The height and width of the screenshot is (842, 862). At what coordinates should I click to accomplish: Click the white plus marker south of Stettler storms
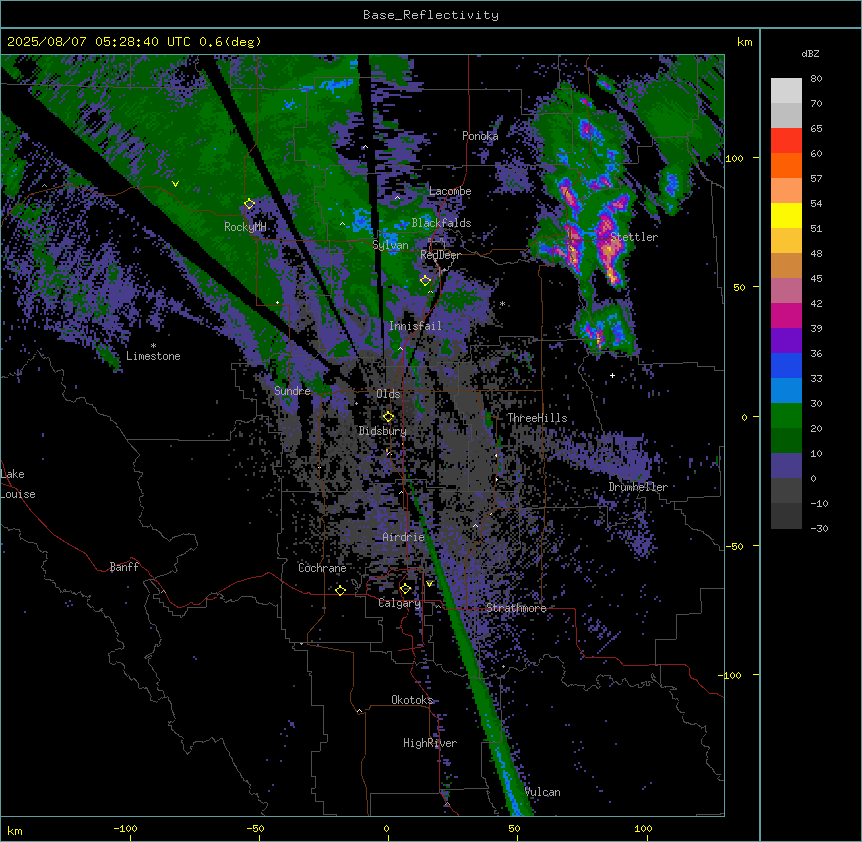click(612, 375)
